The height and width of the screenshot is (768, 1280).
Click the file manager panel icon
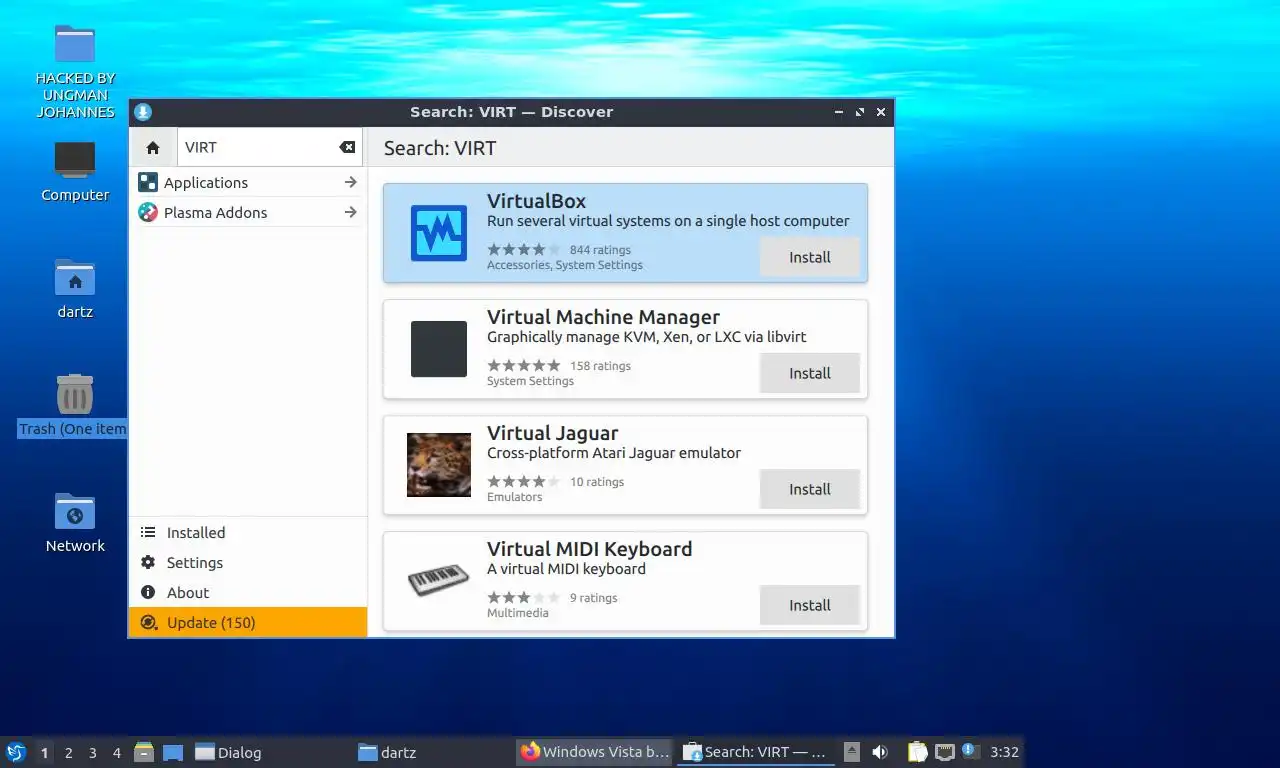point(144,752)
